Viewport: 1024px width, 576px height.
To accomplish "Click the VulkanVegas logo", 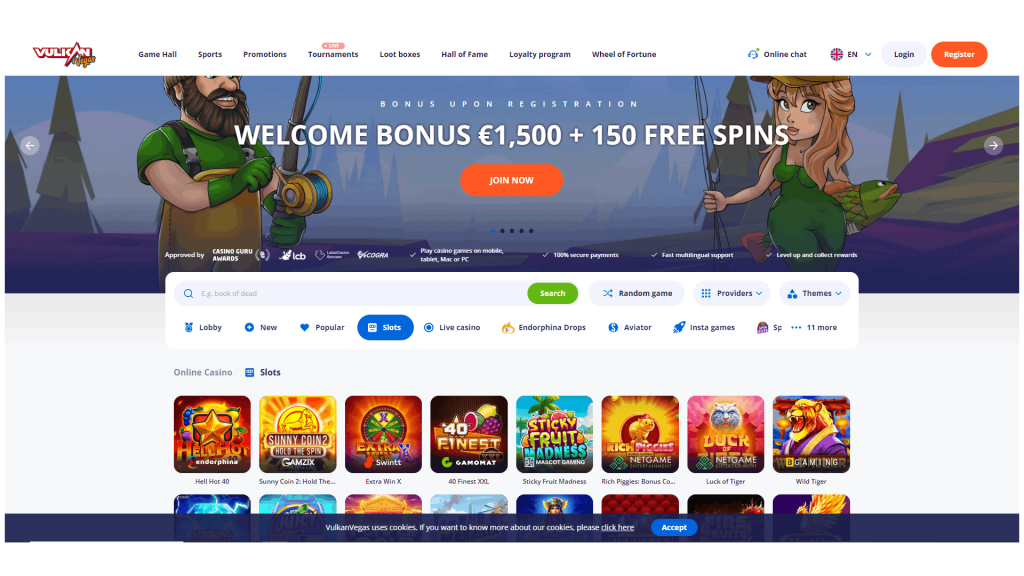I will click(x=64, y=55).
